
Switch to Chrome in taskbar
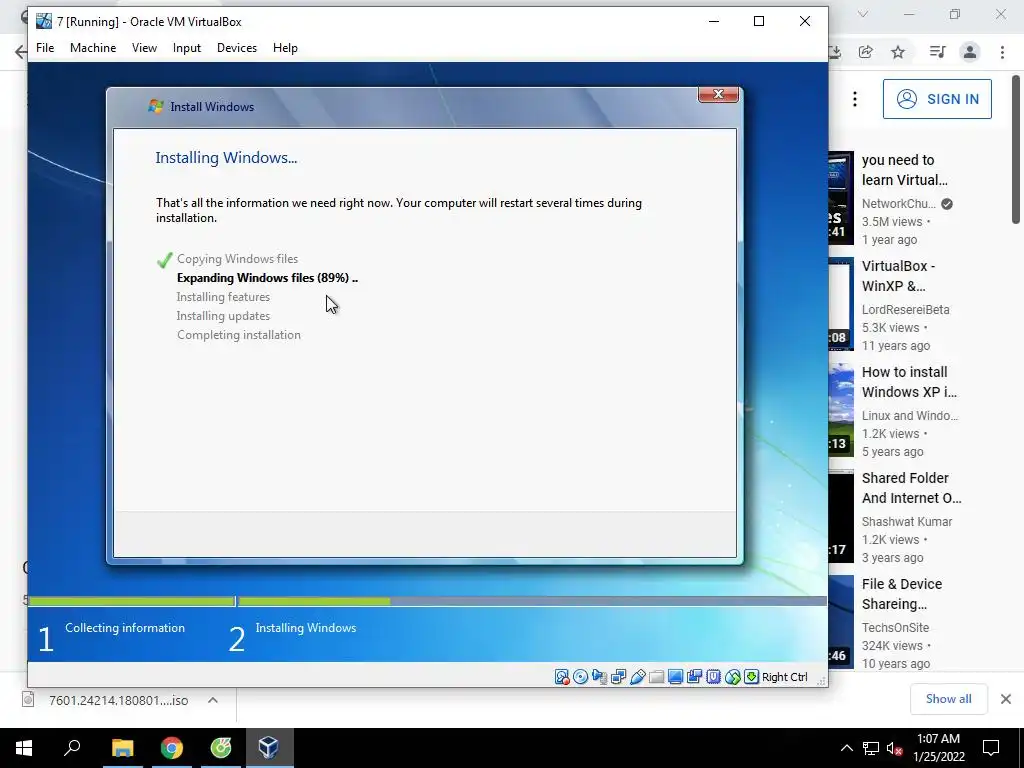(x=172, y=748)
